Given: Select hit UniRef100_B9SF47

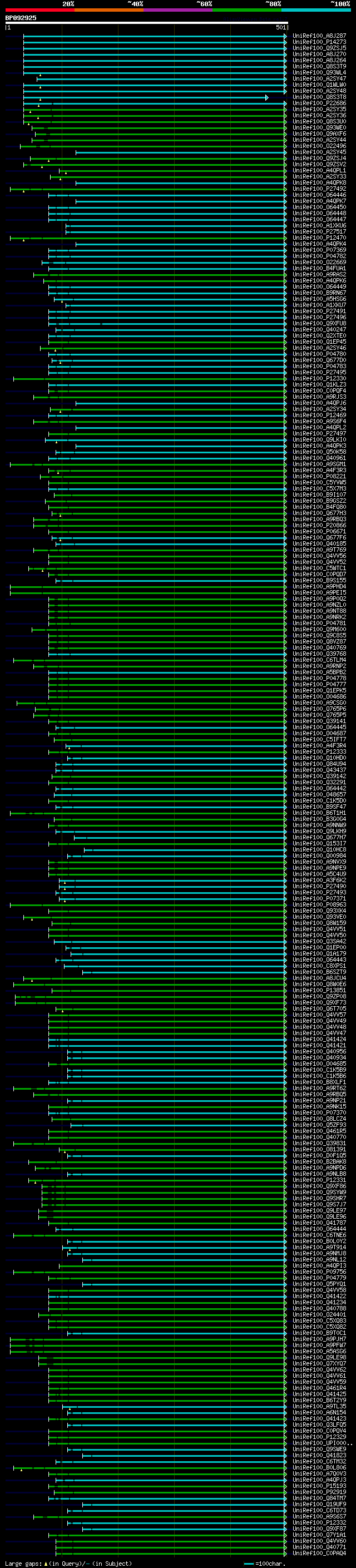Looking at the screenshot, I should click(x=319, y=807).
